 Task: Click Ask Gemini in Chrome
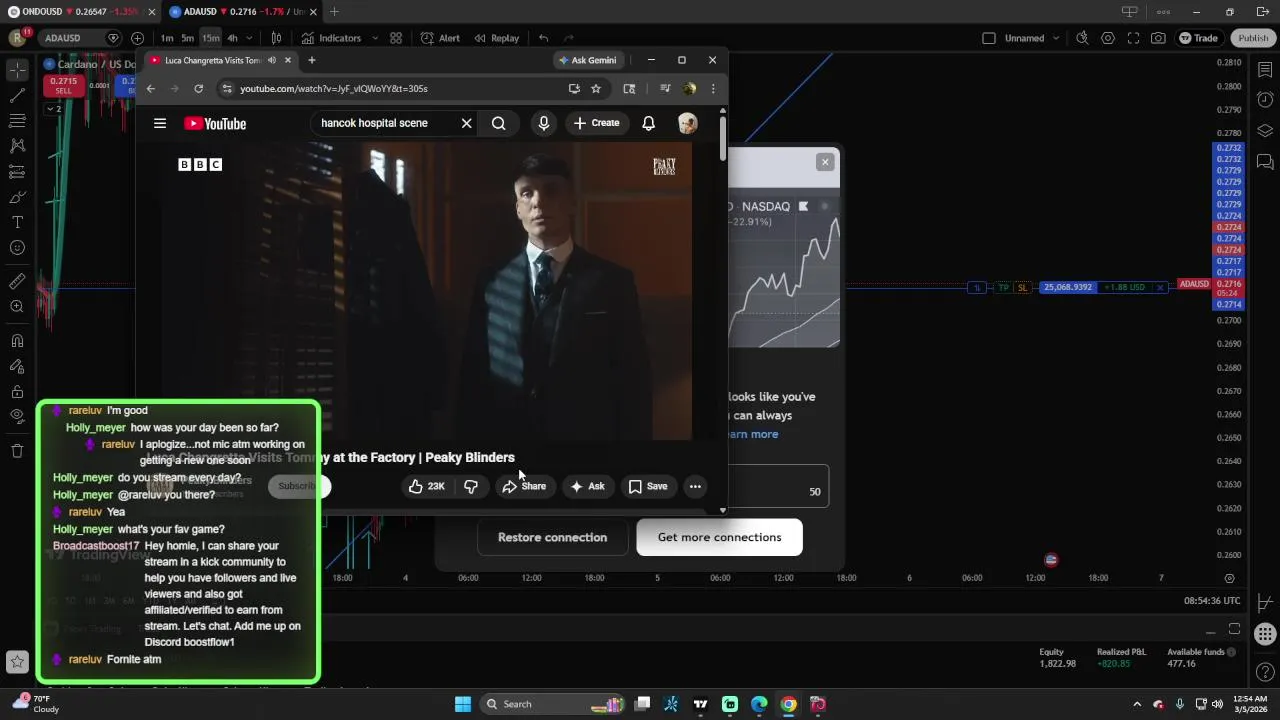(587, 60)
